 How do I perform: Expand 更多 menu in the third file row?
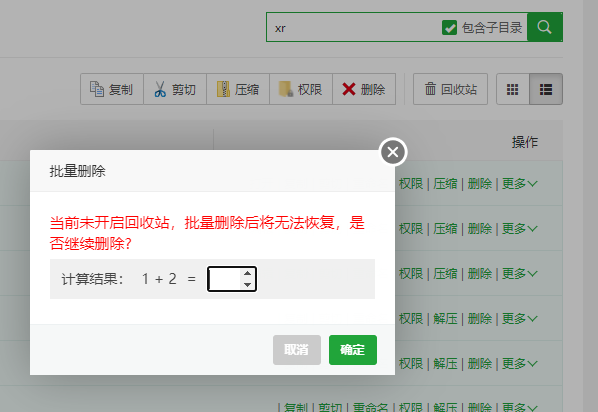[519, 274]
